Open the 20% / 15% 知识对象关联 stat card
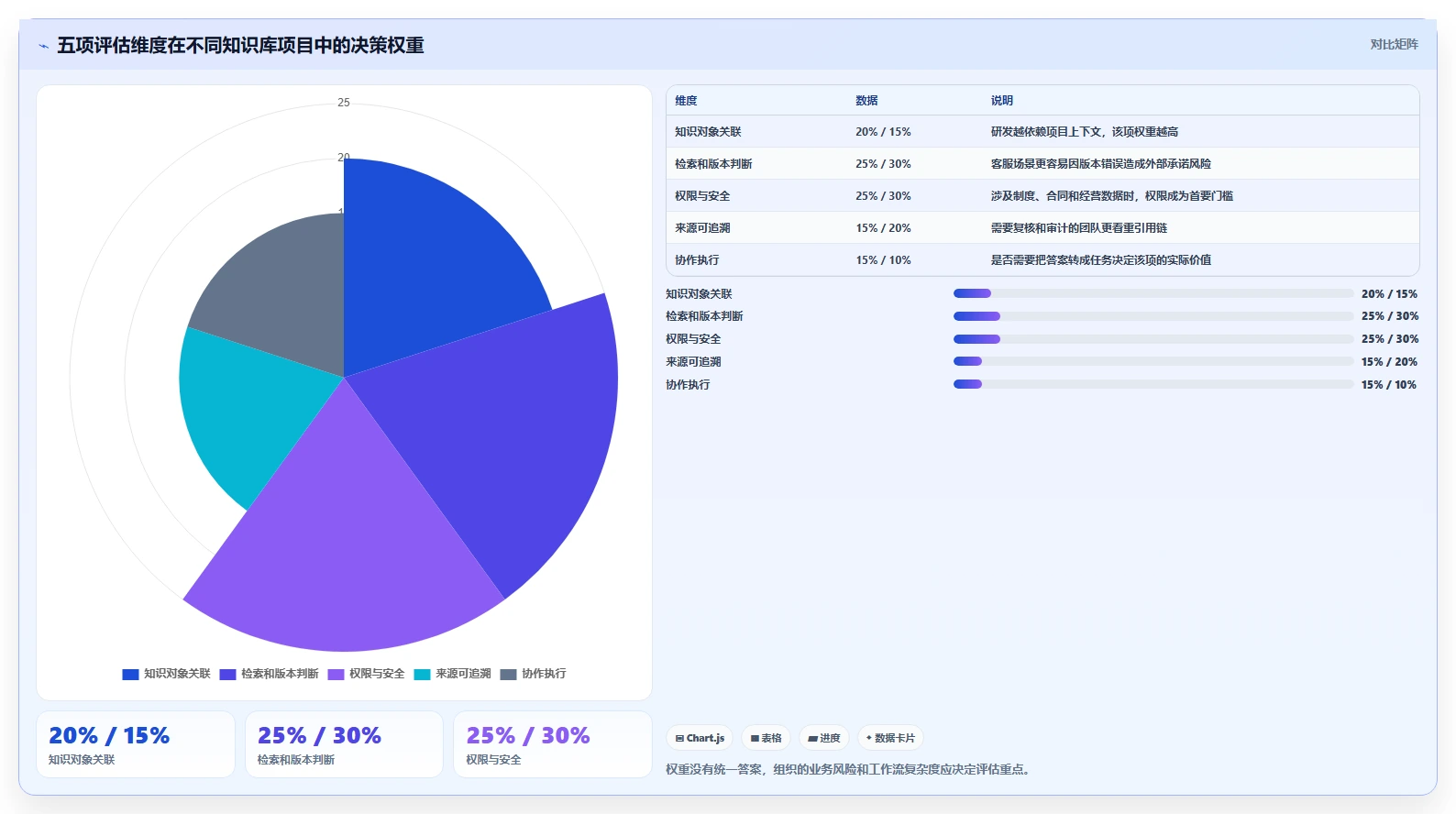 tap(136, 744)
